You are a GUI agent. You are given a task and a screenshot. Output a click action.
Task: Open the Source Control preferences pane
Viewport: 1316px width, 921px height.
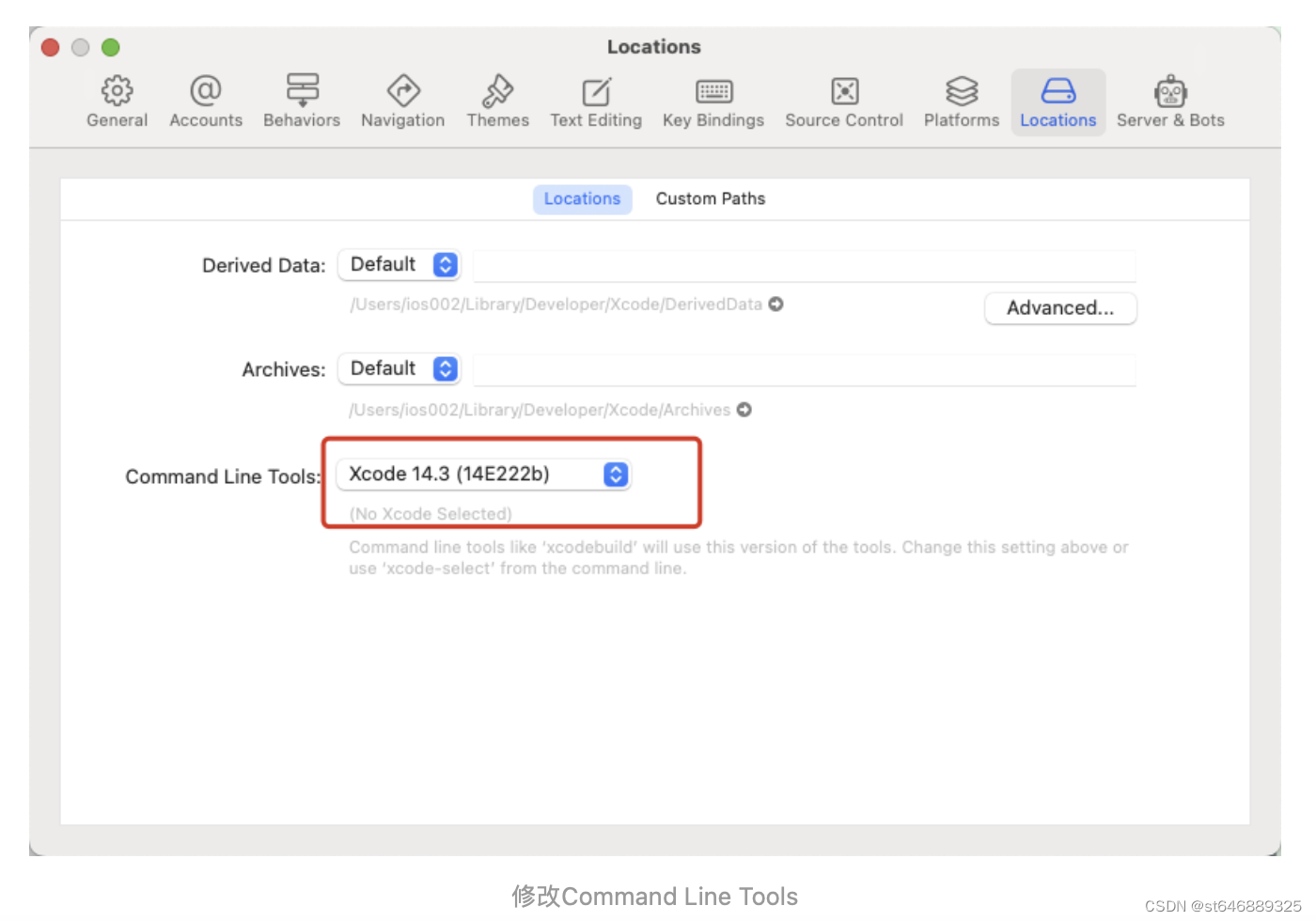point(844,101)
